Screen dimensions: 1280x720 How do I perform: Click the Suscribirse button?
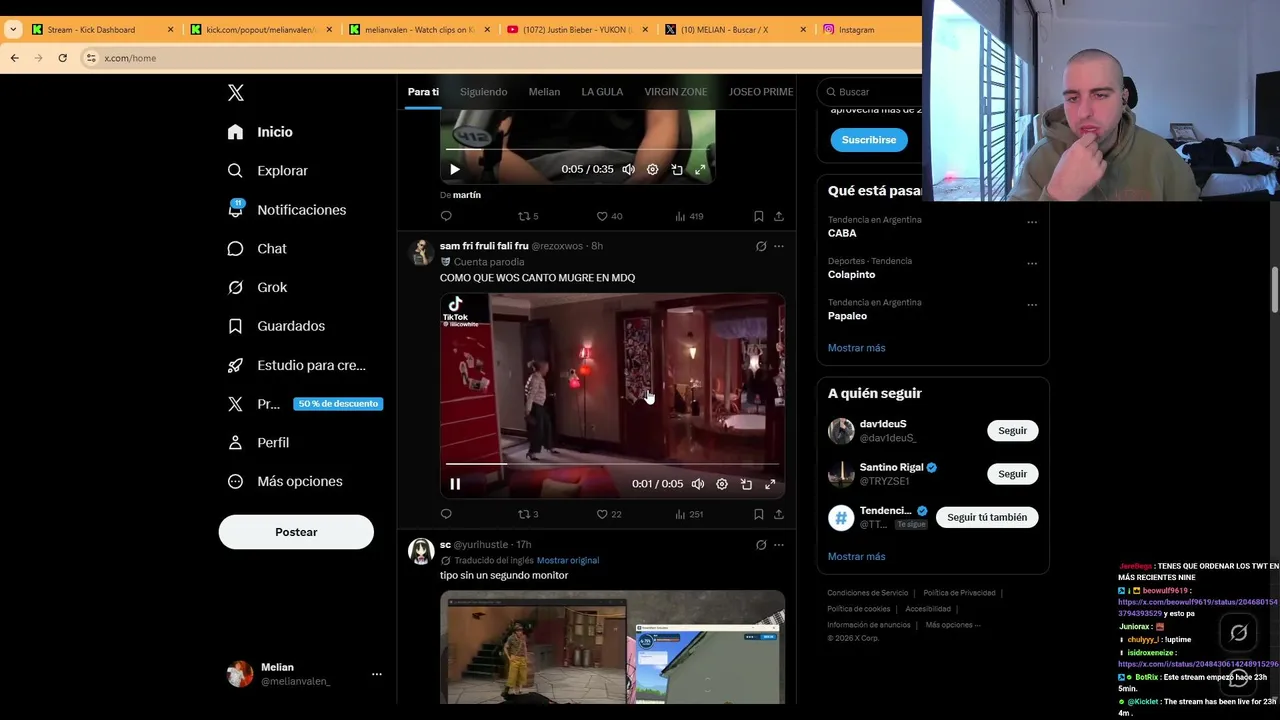tap(869, 140)
